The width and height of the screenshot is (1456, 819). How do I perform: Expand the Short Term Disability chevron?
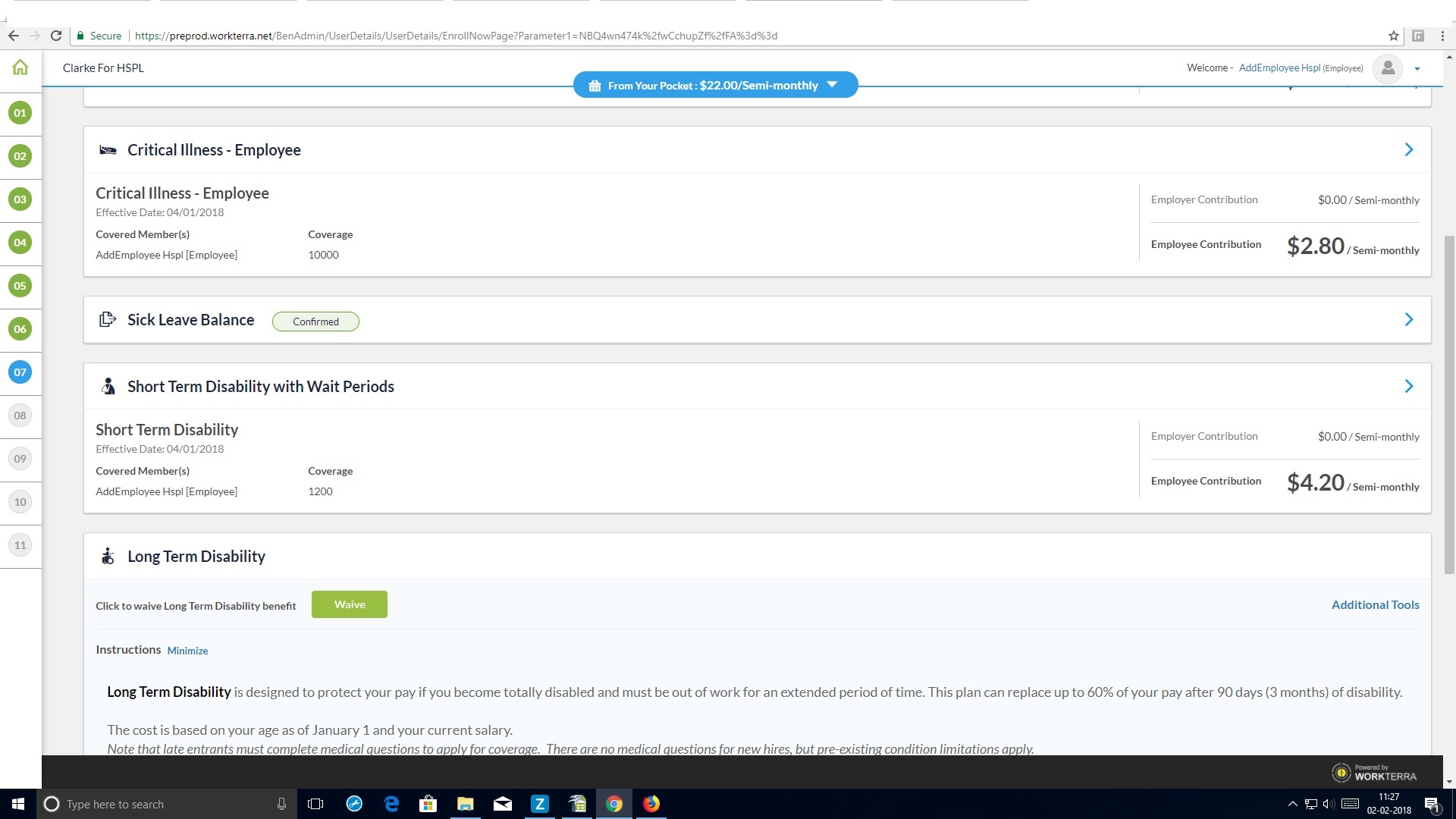(x=1408, y=387)
